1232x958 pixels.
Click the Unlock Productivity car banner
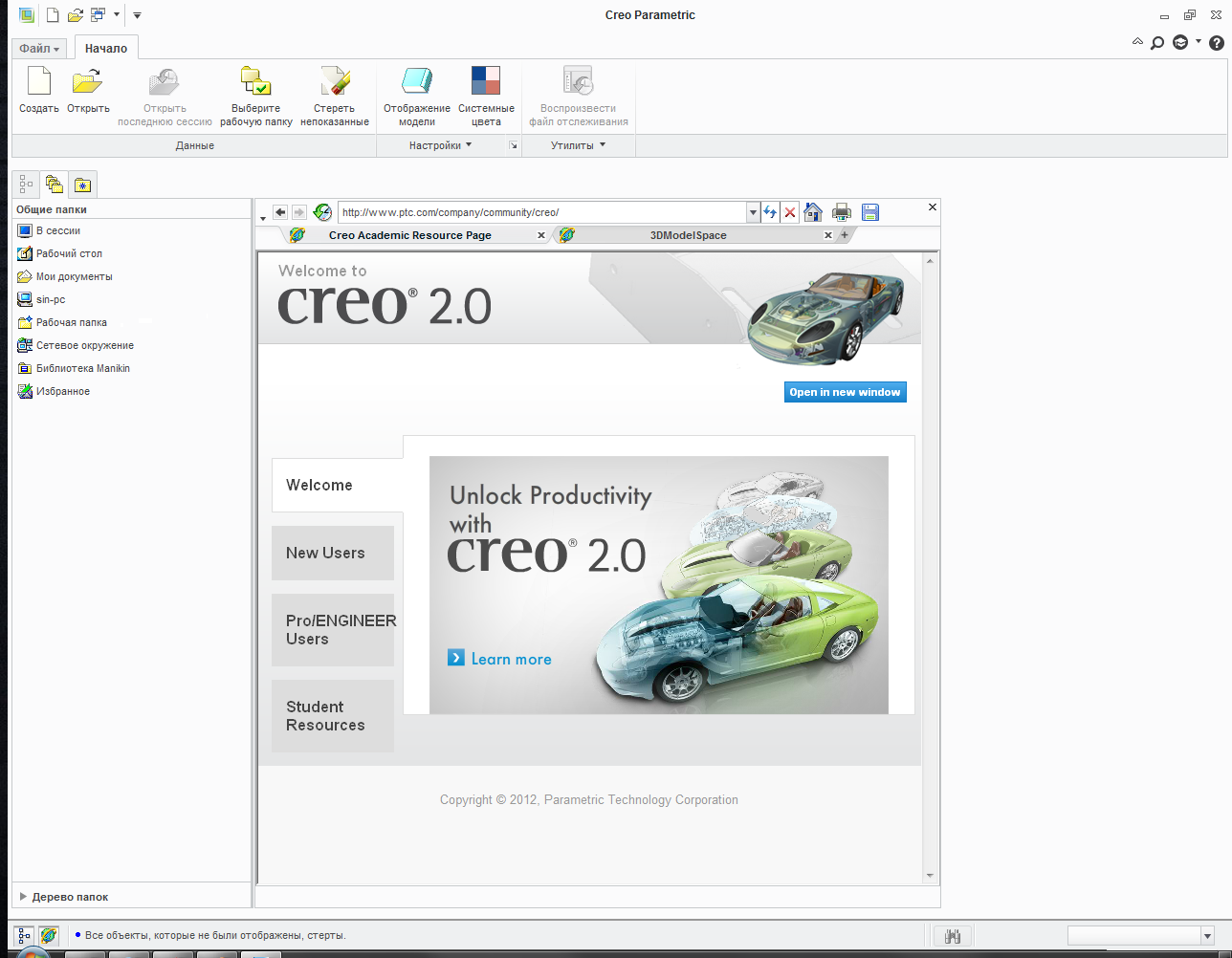click(x=659, y=585)
